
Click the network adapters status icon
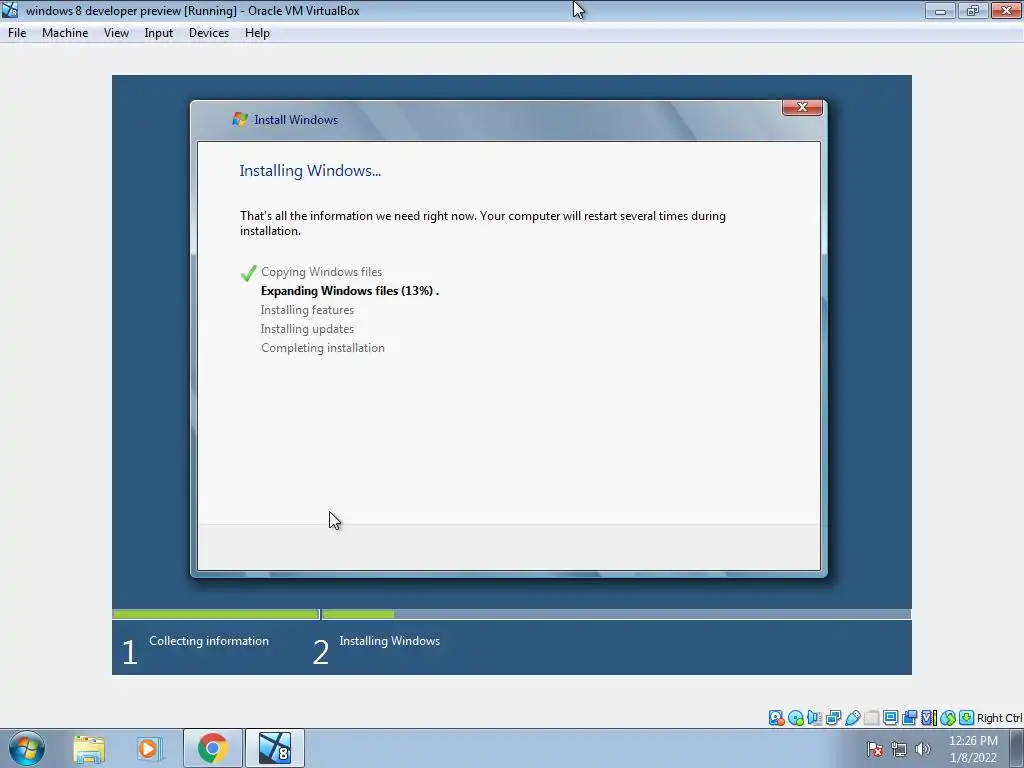click(x=833, y=718)
